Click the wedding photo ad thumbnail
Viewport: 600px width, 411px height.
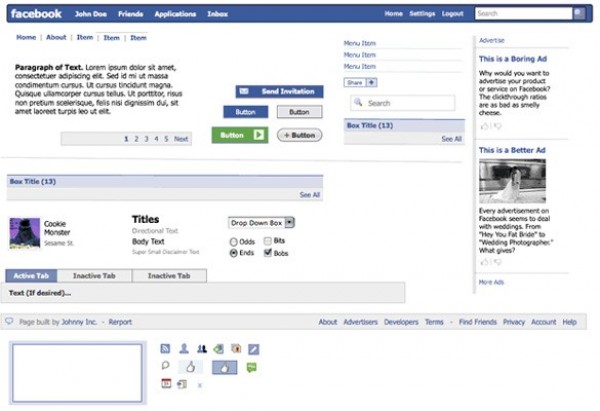click(x=512, y=181)
